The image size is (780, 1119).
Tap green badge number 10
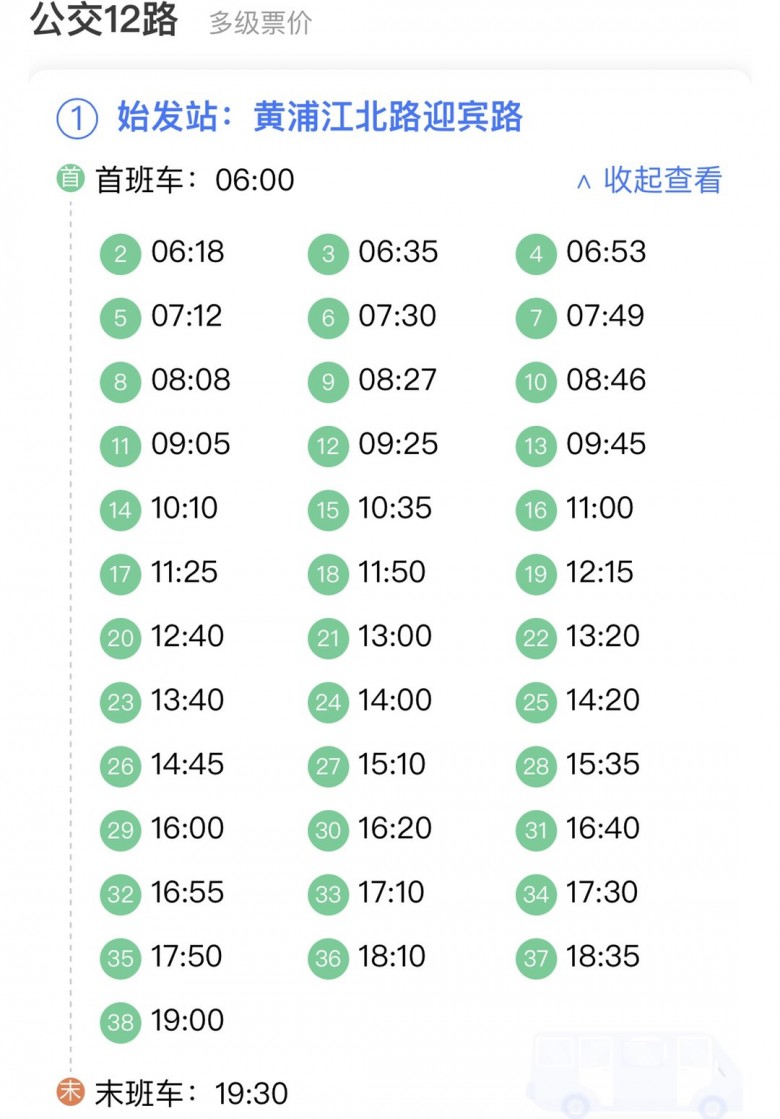pos(537,382)
